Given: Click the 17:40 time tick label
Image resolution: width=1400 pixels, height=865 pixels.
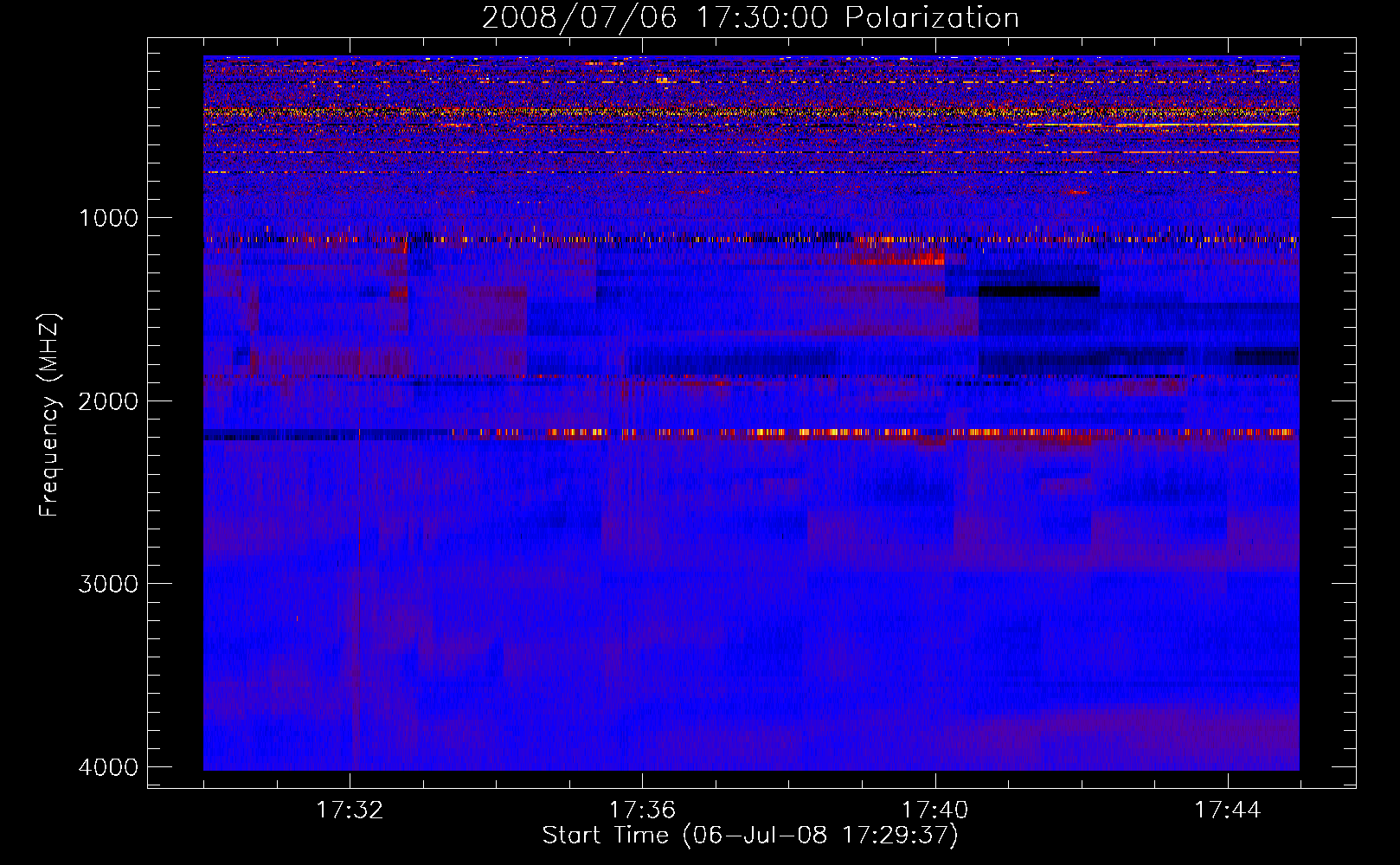Looking at the screenshot, I should pos(934,811).
